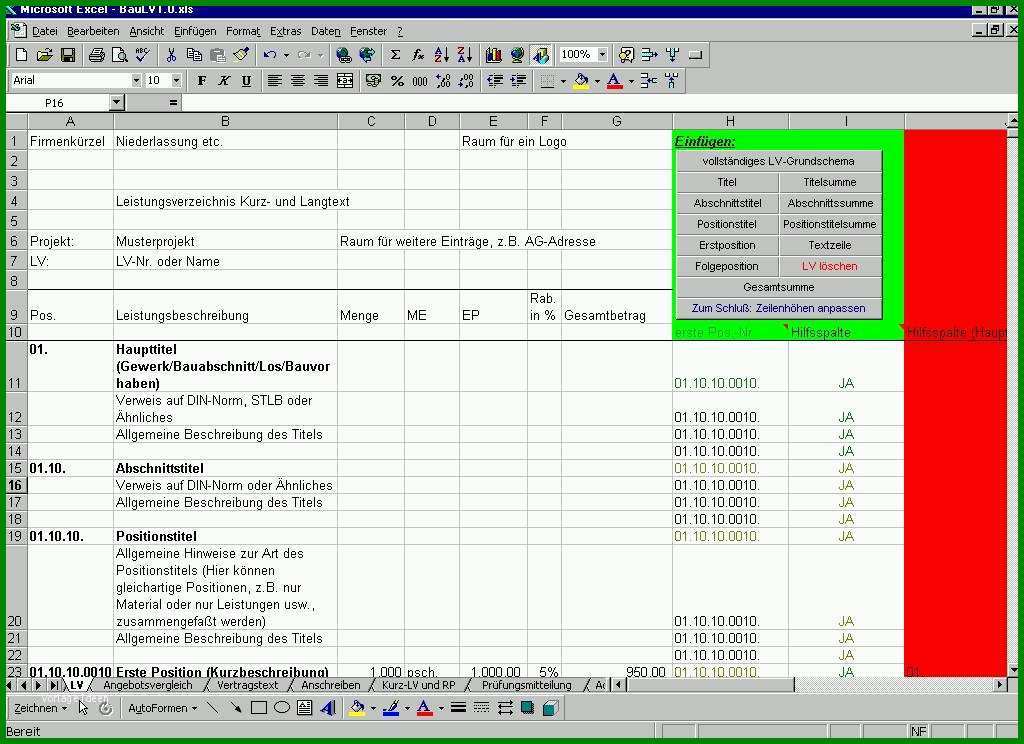The height and width of the screenshot is (744, 1024).
Task: Click Zum Schluß: Zeilenhöhen anpassen button
Action: click(778, 308)
